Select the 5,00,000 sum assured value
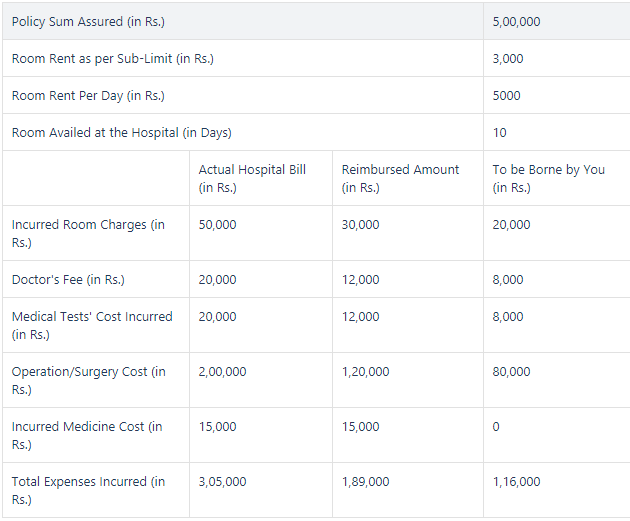This screenshot has height=521, width=630. 516,22
